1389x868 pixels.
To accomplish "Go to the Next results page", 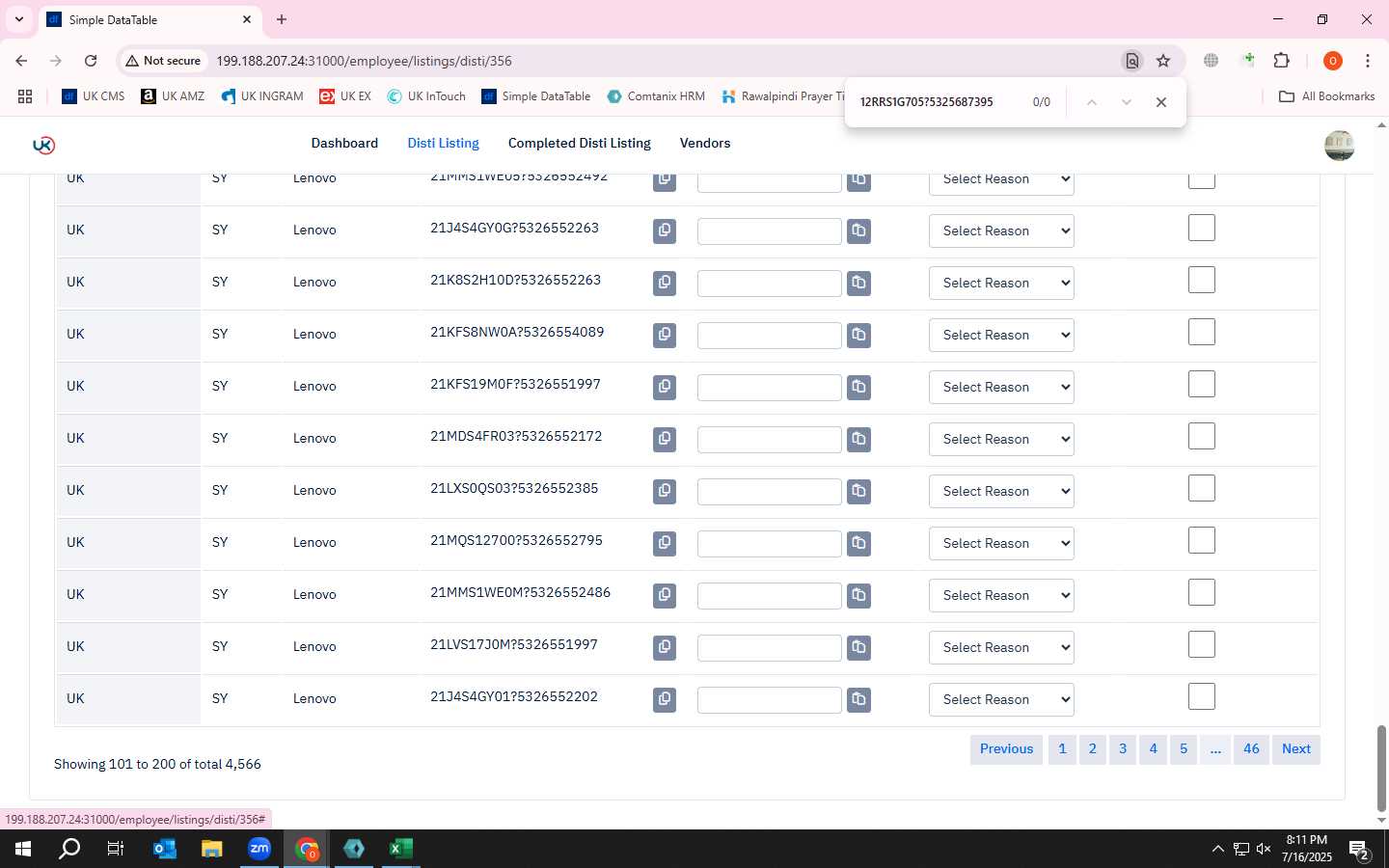I will [1296, 749].
